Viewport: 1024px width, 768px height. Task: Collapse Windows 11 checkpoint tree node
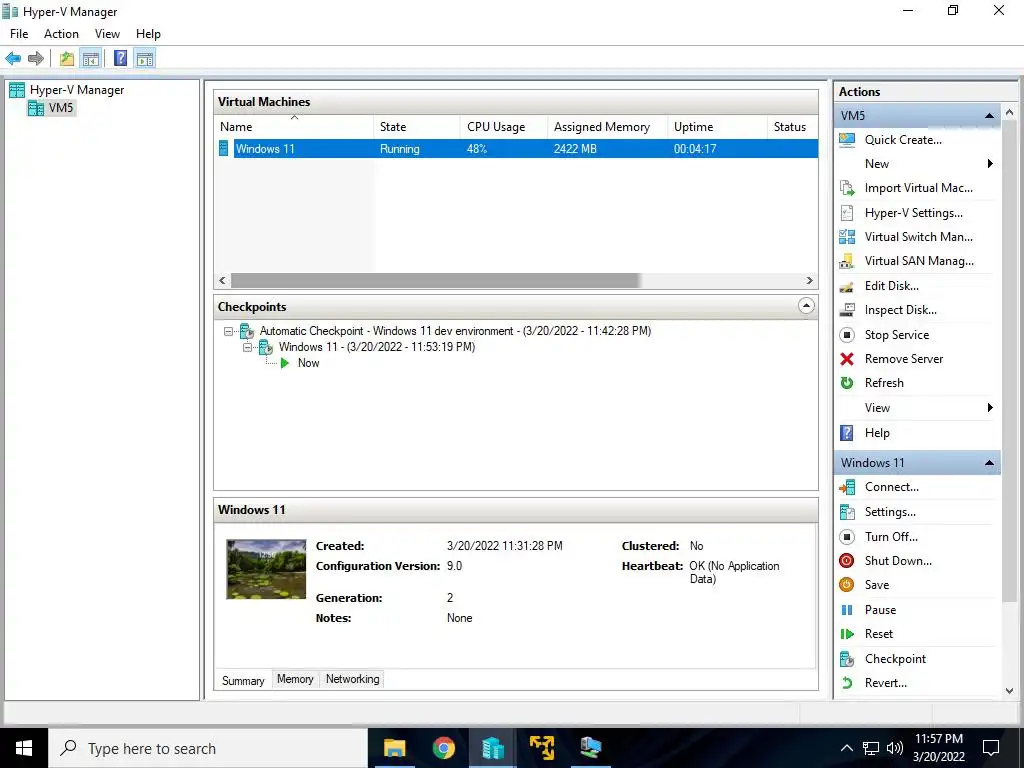[x=248, y=347]
